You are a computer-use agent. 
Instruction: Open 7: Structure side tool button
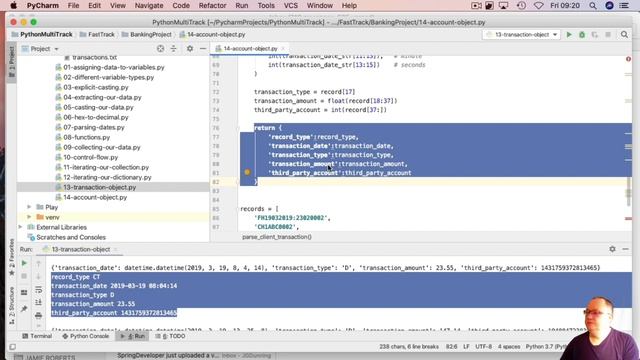[12, 306]
